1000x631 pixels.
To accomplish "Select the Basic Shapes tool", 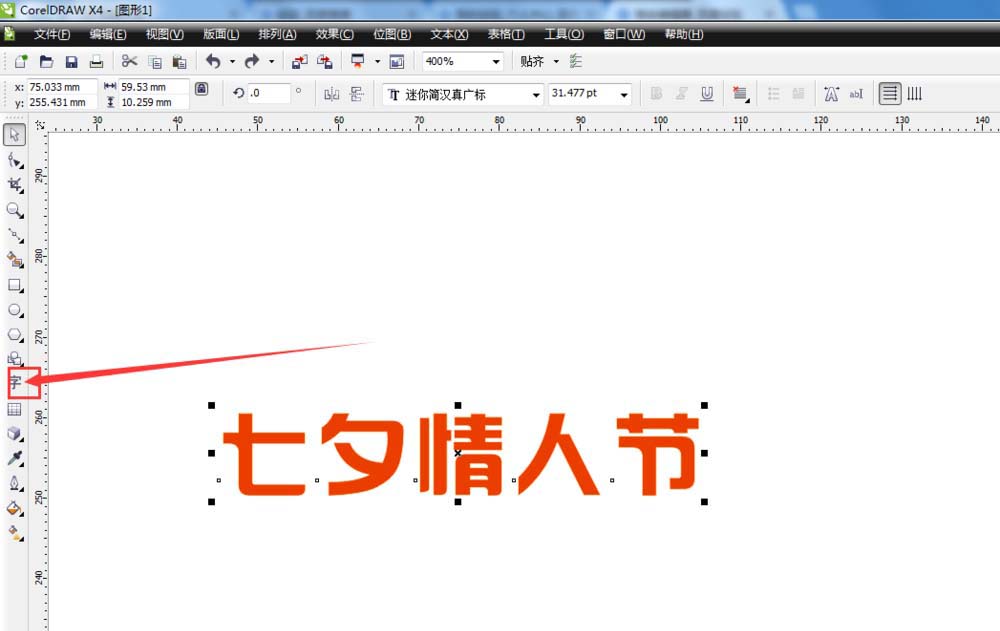I will [15, 359].
